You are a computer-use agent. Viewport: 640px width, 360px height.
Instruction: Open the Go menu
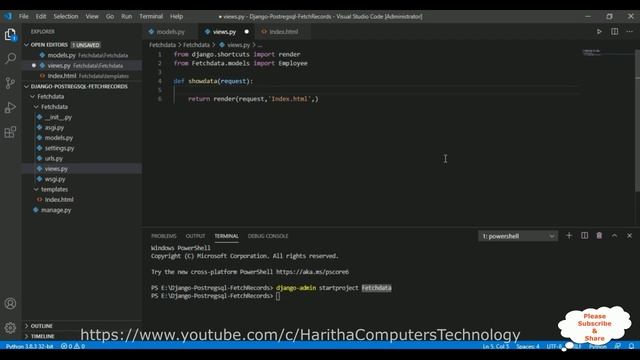110,16
